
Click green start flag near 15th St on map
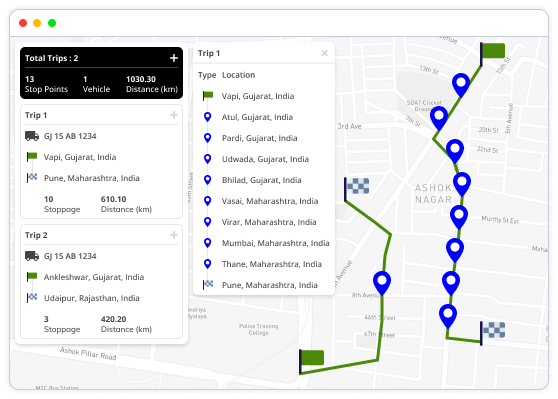[493, 54]
